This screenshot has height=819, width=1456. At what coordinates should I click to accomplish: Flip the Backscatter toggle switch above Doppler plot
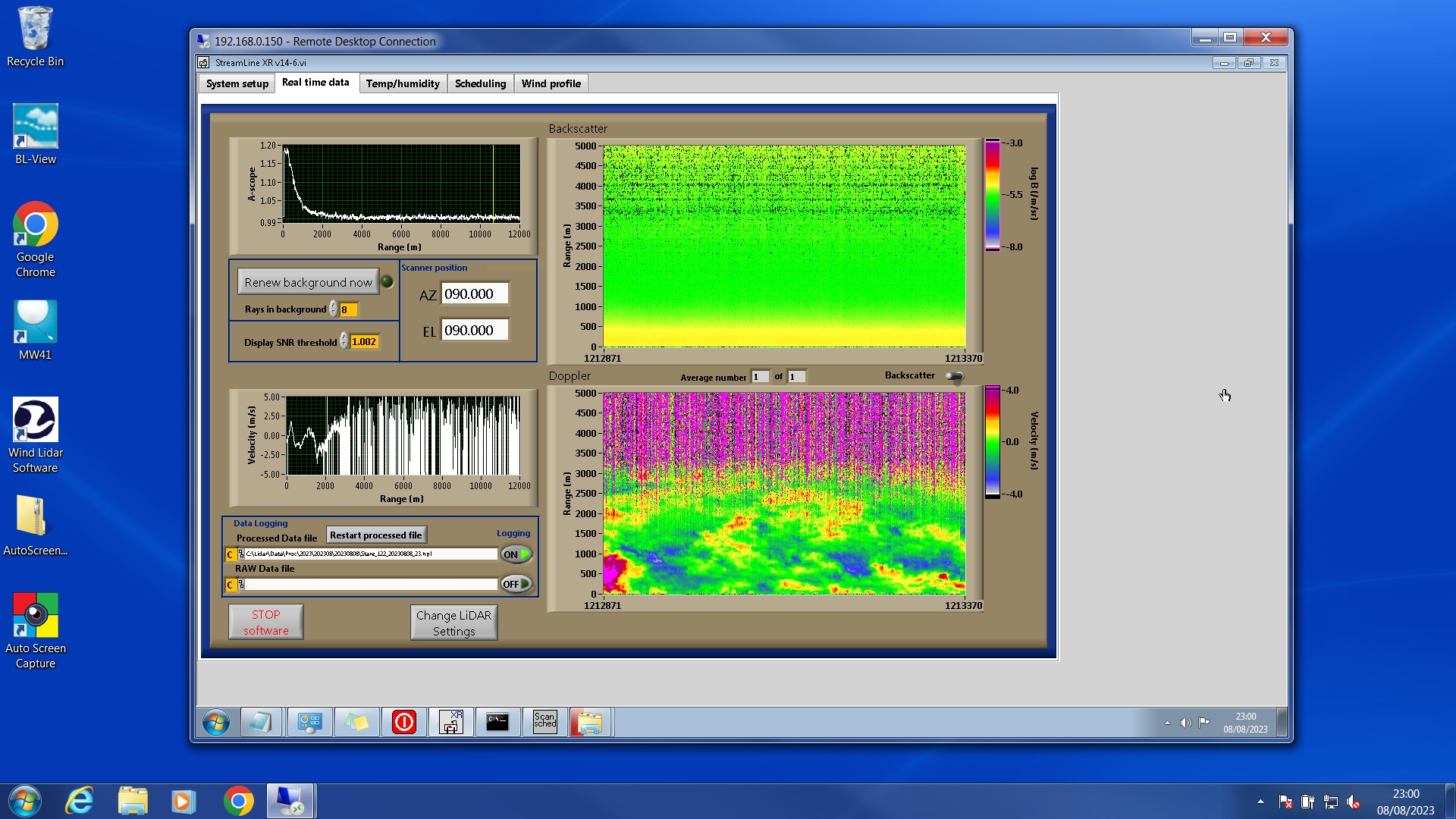pos(954,376)
